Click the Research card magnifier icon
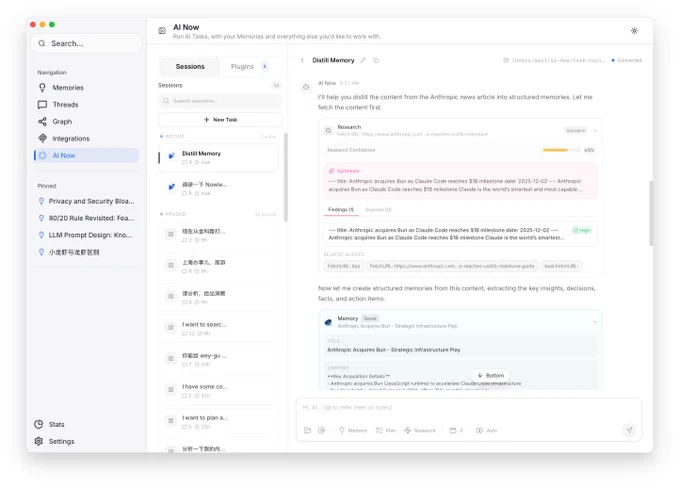The height and width of the screenshot is (488, 680). pos(328,131)
